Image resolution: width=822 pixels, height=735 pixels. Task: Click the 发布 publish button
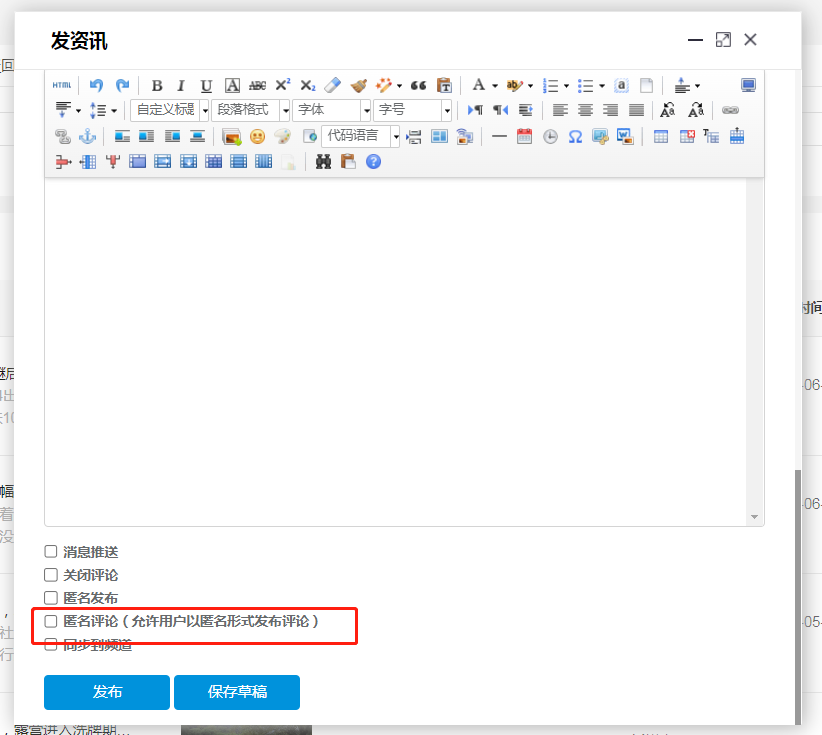coord(106,692)
